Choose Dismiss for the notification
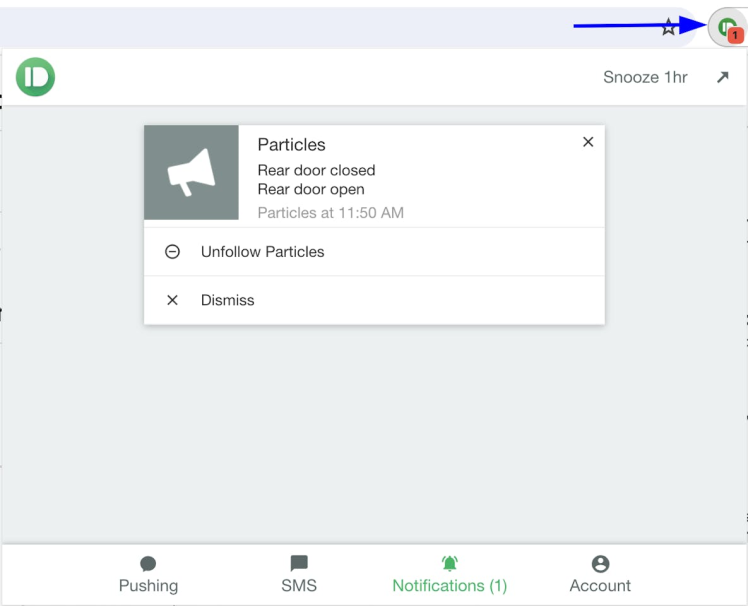This screenshot has width=748, height=606. (x=228, y=300)
